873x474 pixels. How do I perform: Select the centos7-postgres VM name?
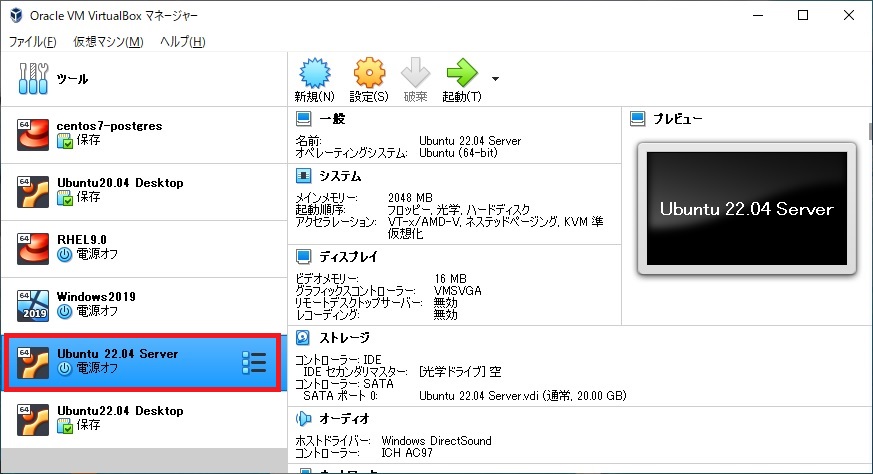tap(109, 126)
